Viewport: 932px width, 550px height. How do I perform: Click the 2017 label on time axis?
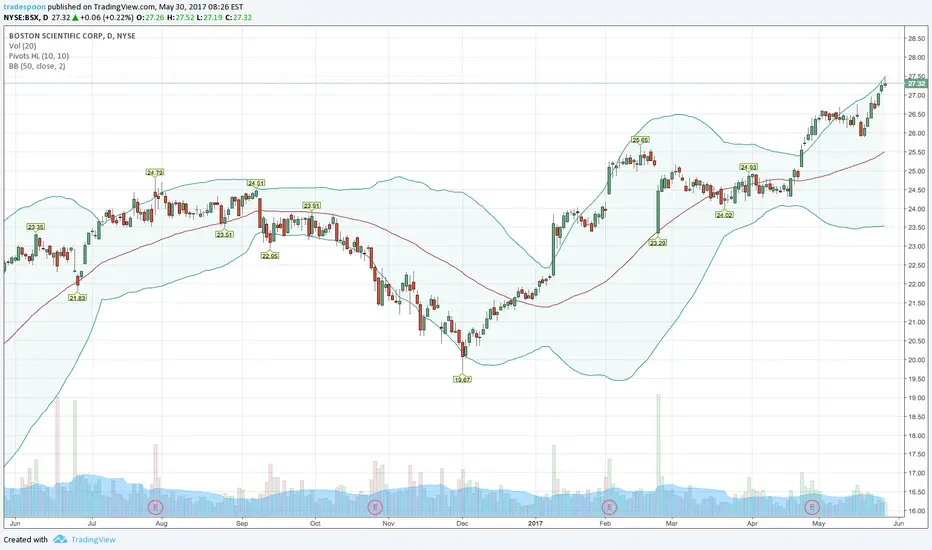coord(536,524)
